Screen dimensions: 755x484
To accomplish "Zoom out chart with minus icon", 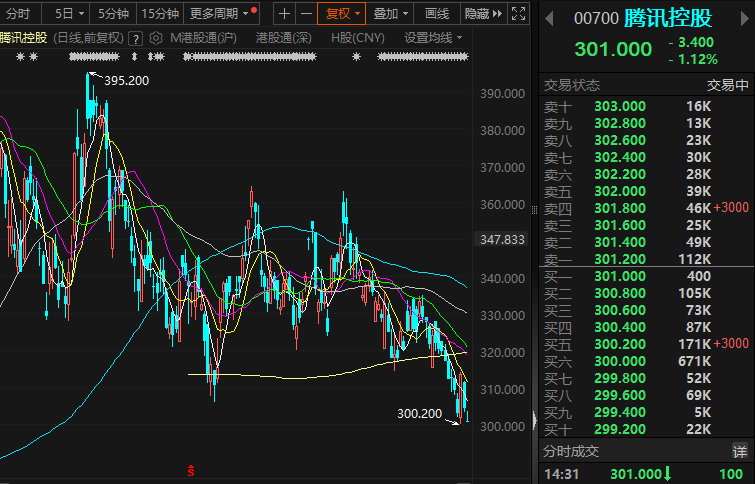I will click(x=306, y=14).
